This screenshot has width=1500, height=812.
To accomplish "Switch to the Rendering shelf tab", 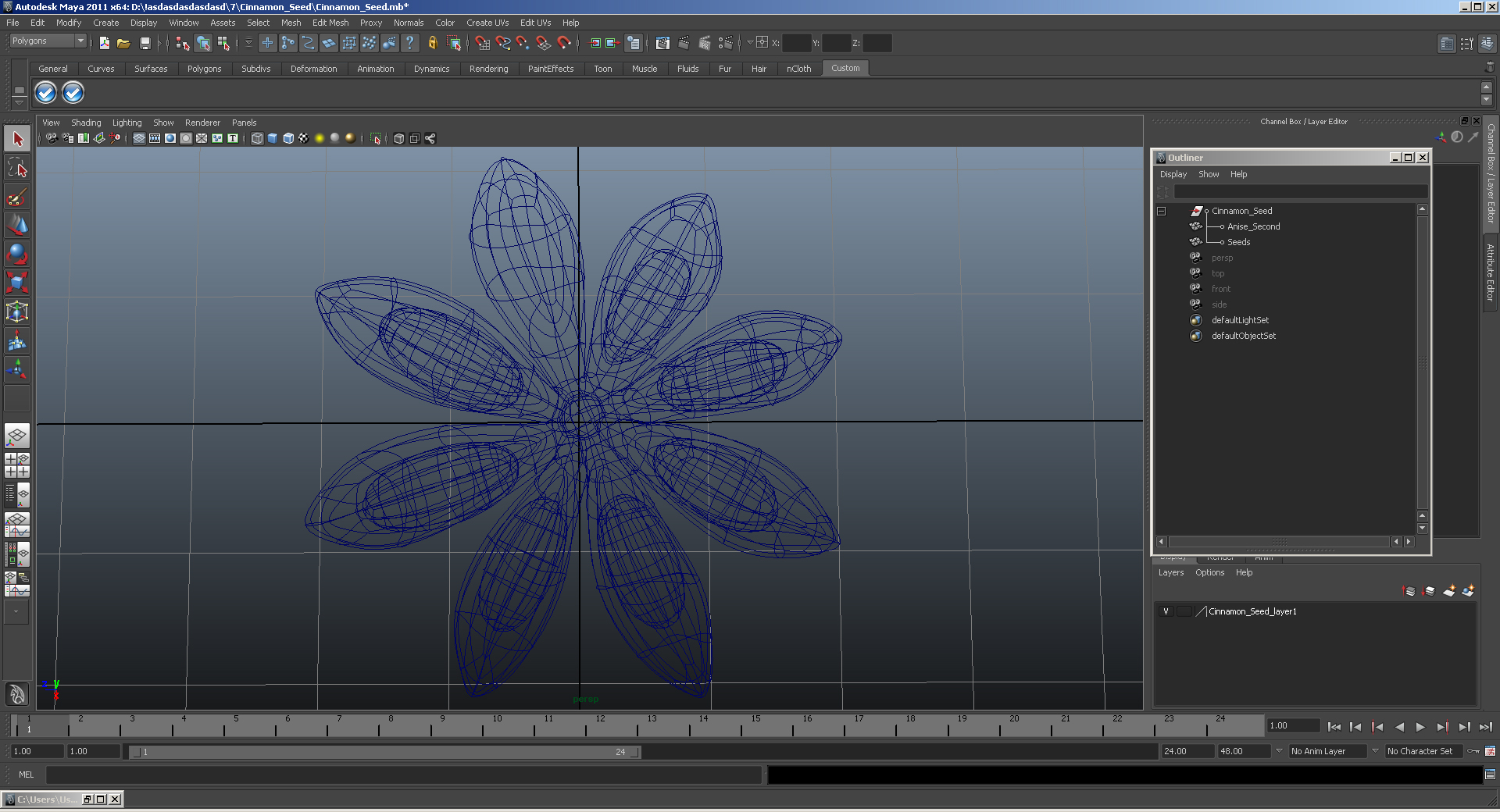I will click(488, 69).
